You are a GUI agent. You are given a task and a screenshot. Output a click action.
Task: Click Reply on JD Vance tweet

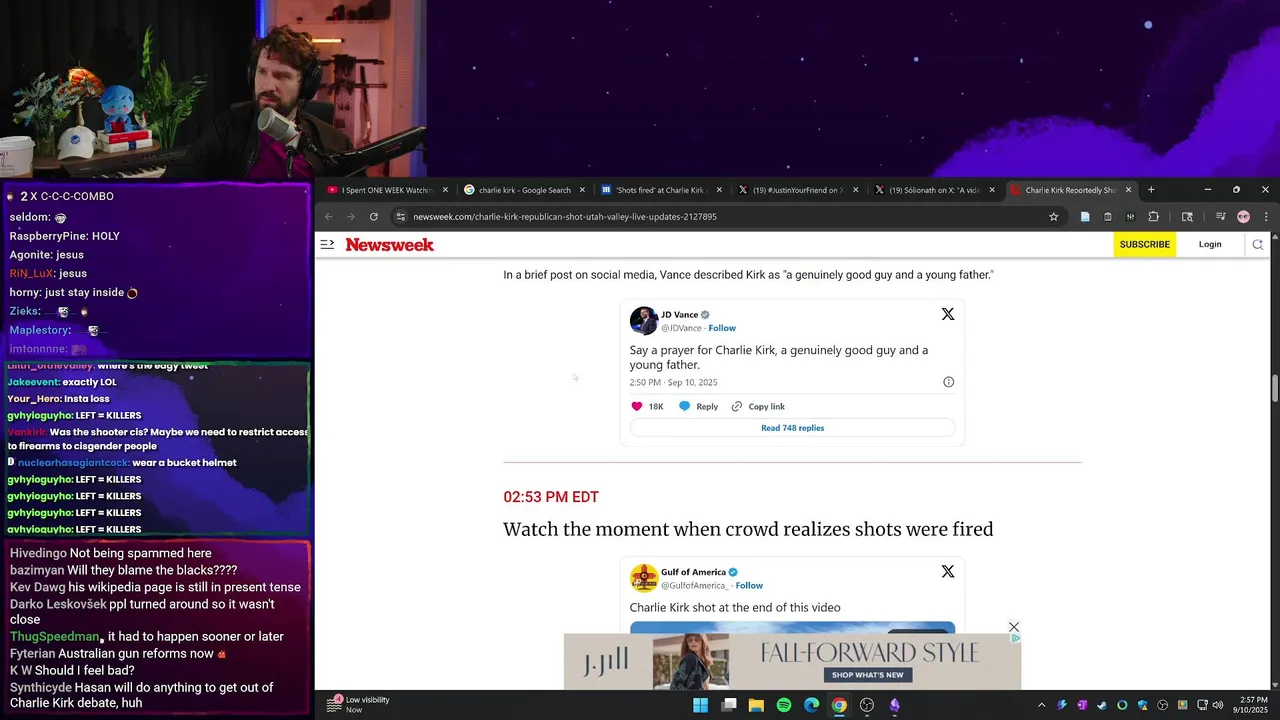(698, 407)
